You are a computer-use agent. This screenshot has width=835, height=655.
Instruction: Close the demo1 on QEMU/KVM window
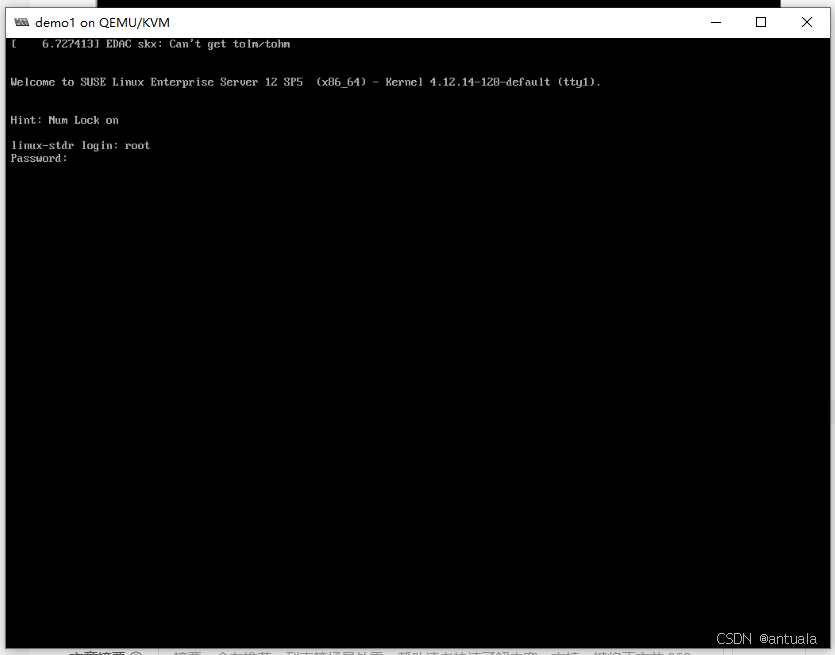point(807,22)
